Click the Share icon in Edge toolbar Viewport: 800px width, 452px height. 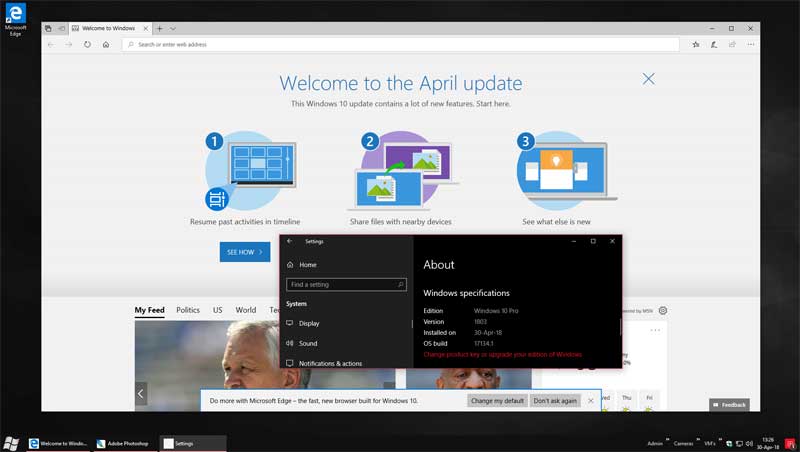tap(731, 44)
